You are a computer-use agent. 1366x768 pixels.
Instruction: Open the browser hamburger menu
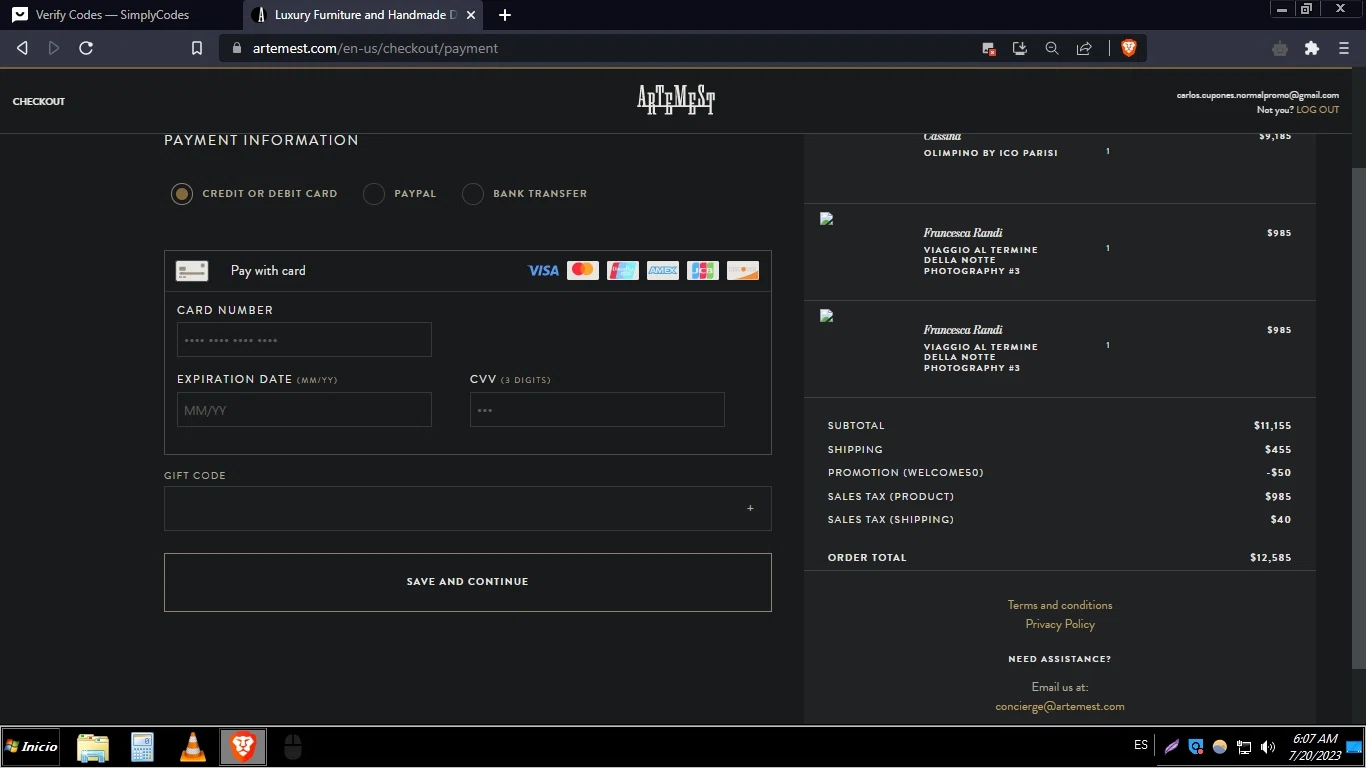pos(1344,48)
